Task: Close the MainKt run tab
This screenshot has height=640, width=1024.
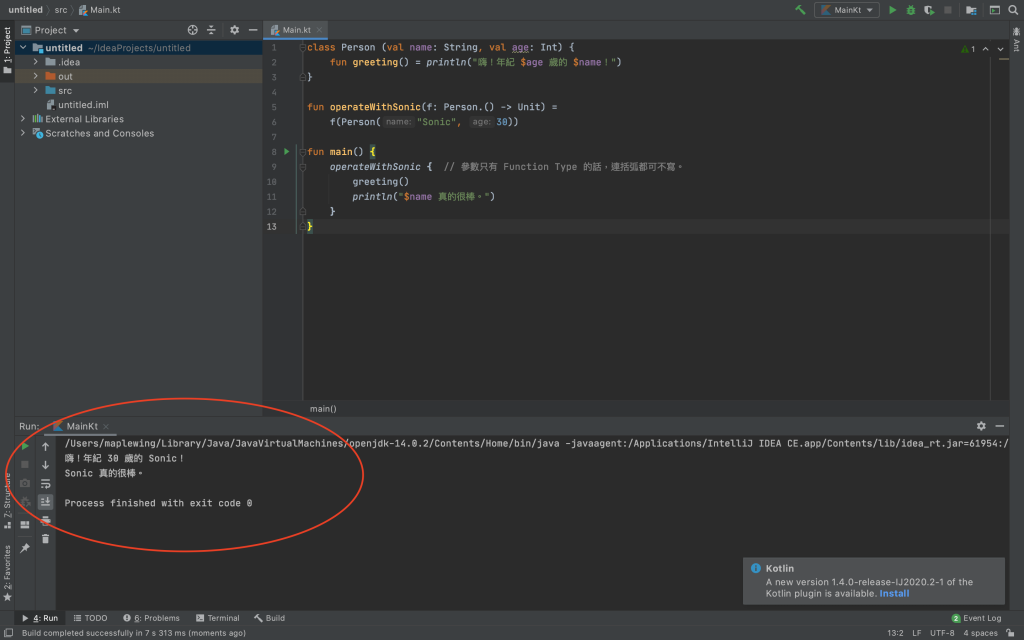Action: click(106, 426)
